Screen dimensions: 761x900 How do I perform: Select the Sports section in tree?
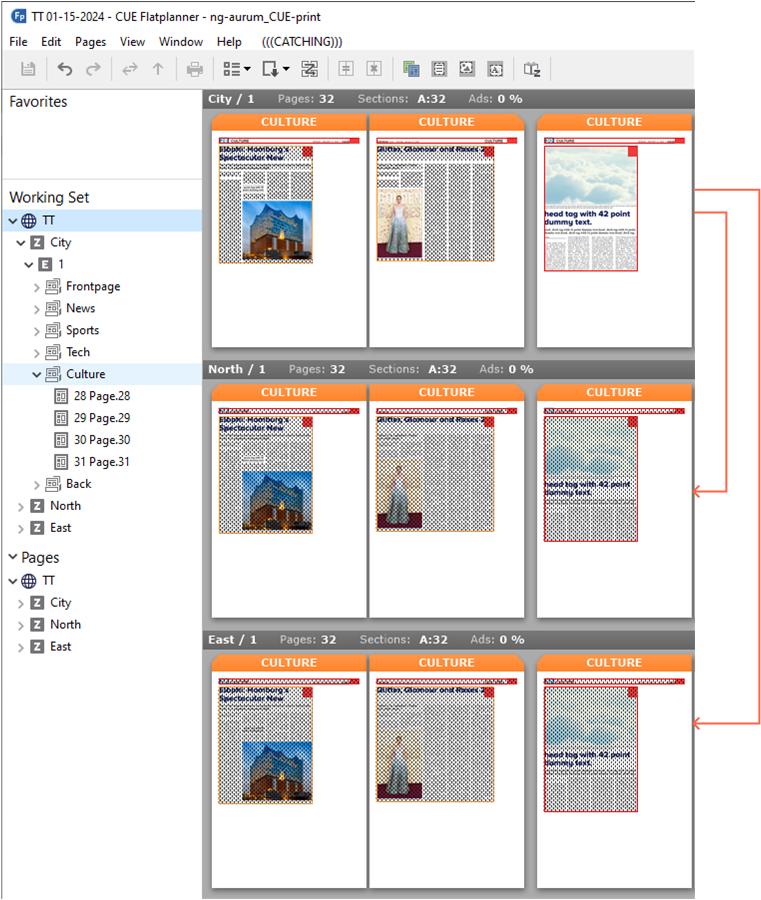coord(82,330)
